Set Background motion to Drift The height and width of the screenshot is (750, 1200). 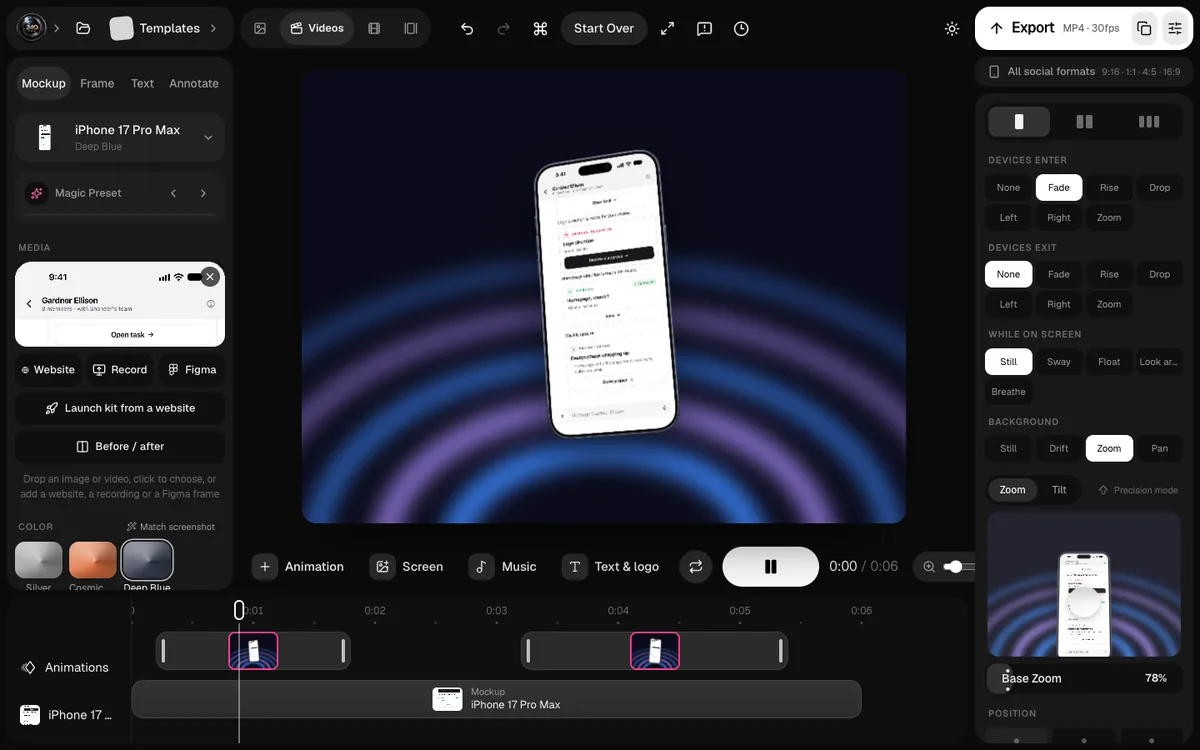1058,448
